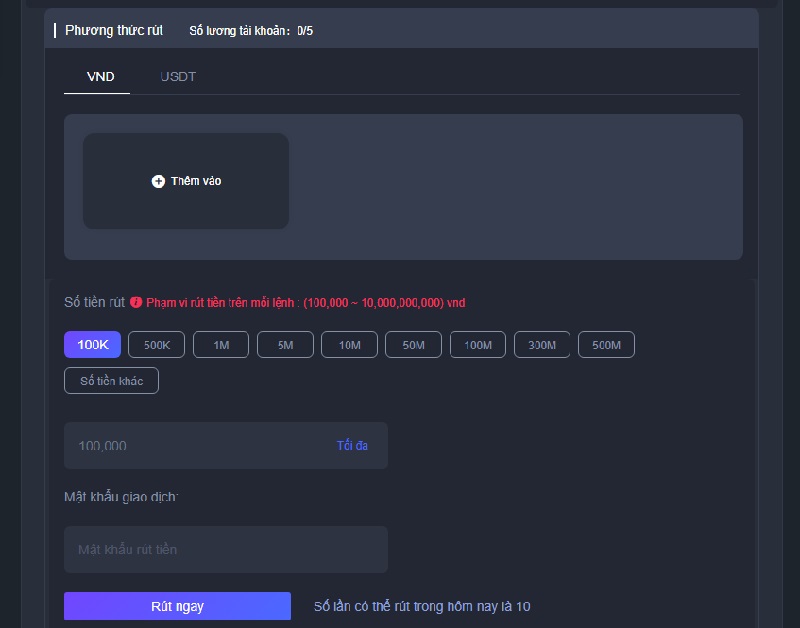Select the 300M amount option
Screen dimensions: 800x628
(542, 345)
